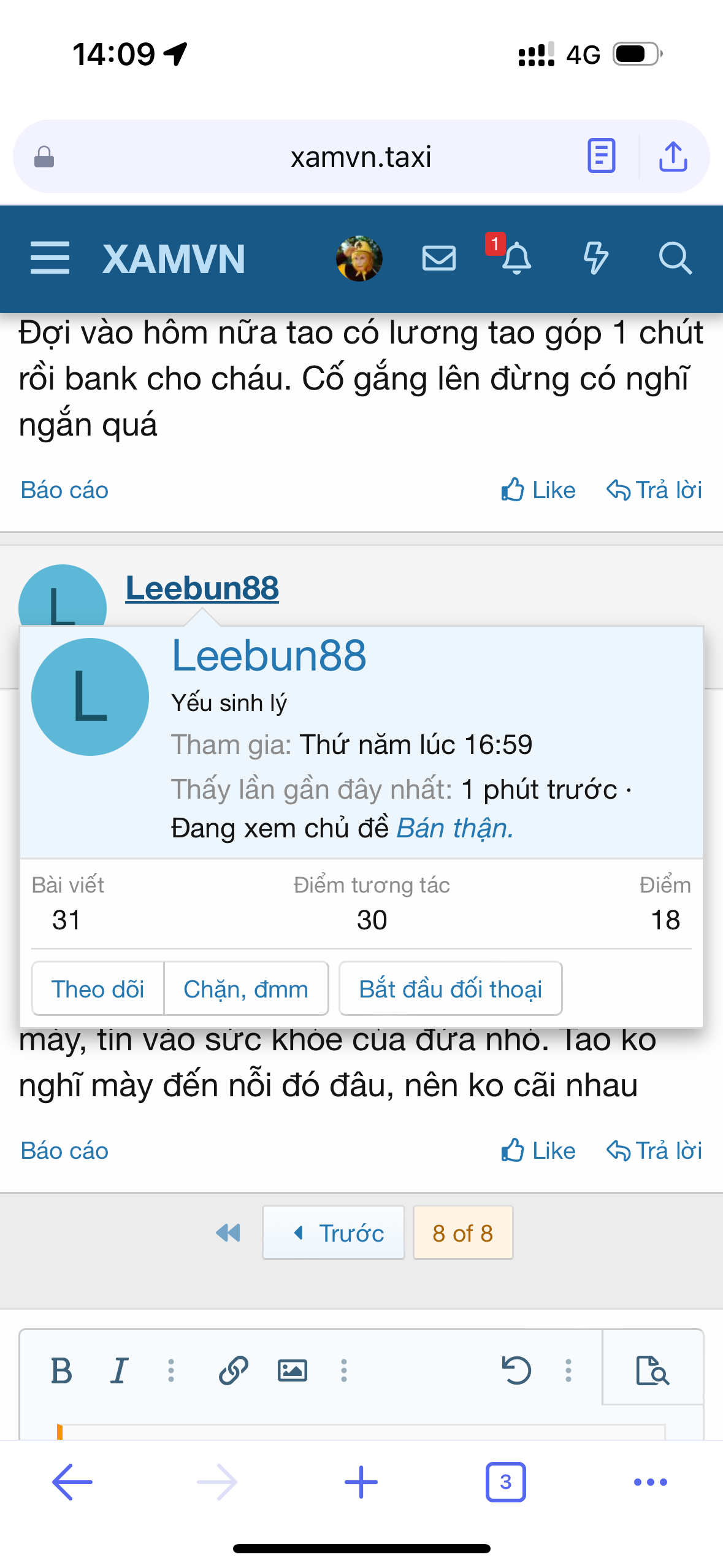Tap the browser share icon
This screenshot has height=1568, width=723.
(x=673, y=156)
